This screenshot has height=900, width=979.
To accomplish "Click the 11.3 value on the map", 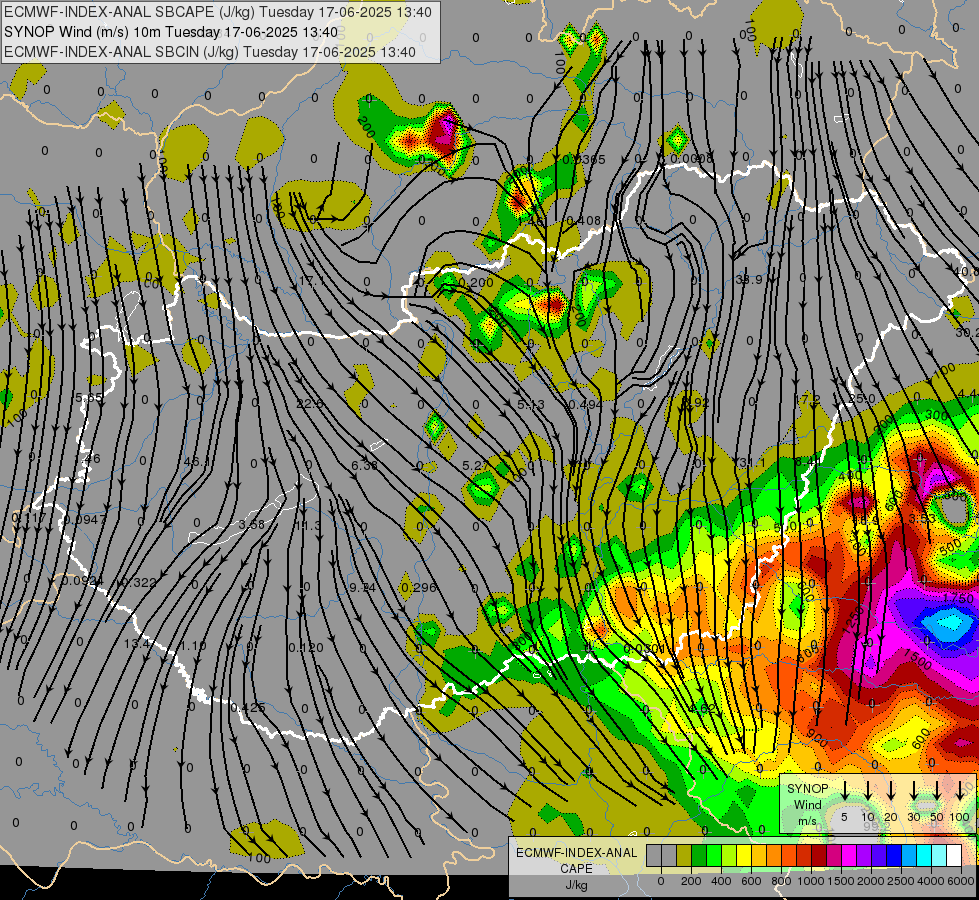I will (308, 526).
